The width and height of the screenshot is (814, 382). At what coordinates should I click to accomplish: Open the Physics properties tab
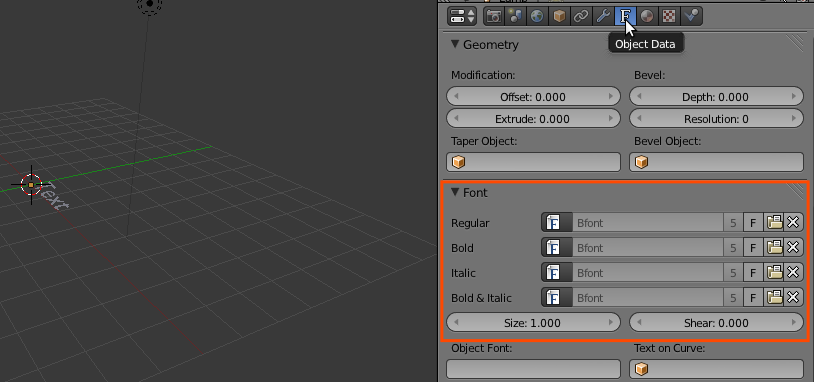click(691, 16)
